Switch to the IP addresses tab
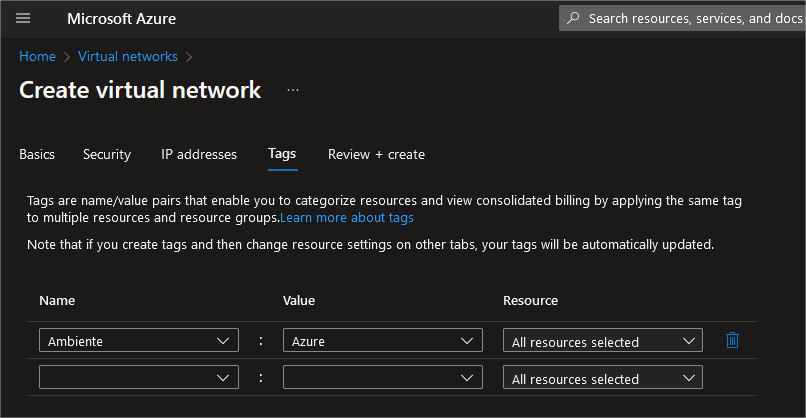Image resolution: width=806 pixels, height=418 pixels. point(199,154)
